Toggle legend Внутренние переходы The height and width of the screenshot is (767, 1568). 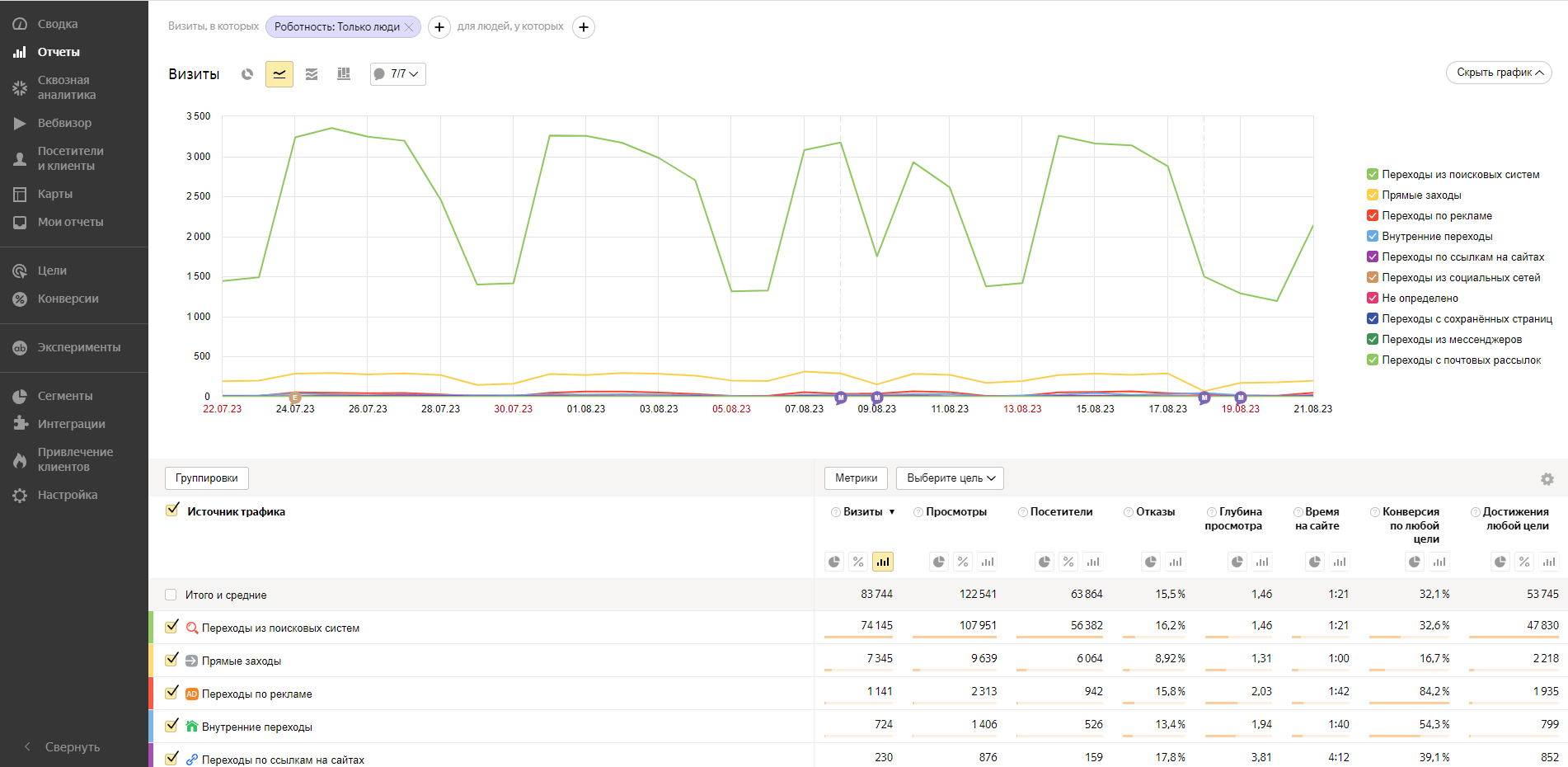(1373, 236)
